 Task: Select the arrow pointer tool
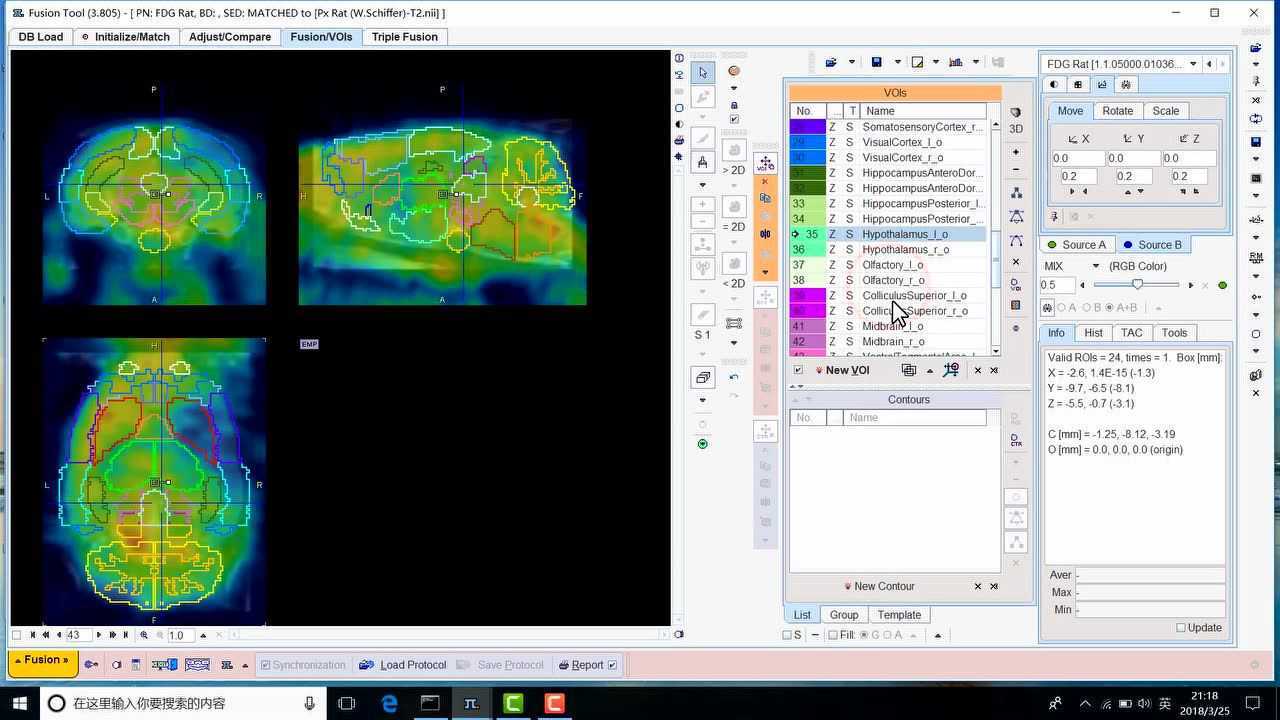pyautogui.click(x=703, y=73)
